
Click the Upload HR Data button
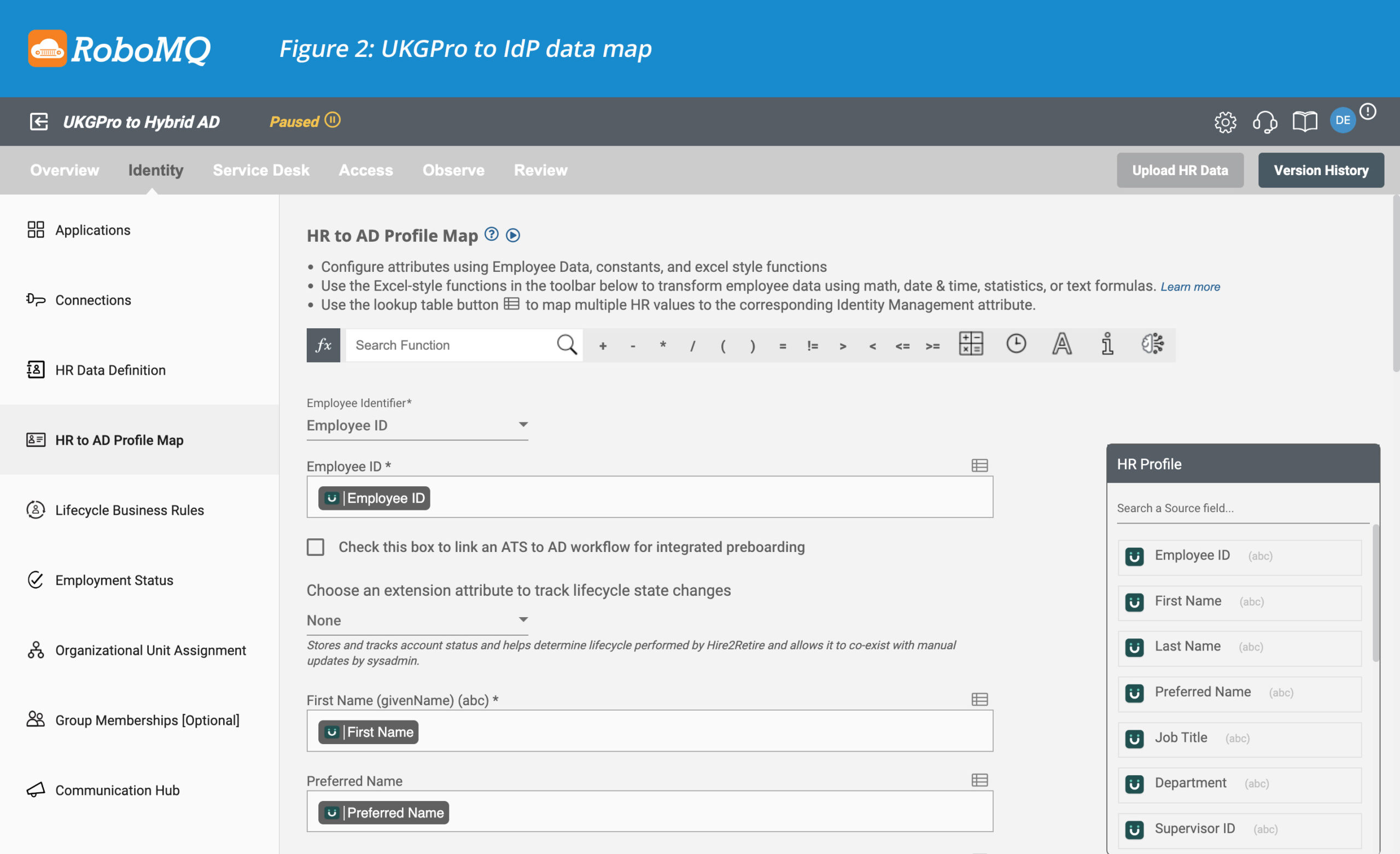click(1180, 170)
